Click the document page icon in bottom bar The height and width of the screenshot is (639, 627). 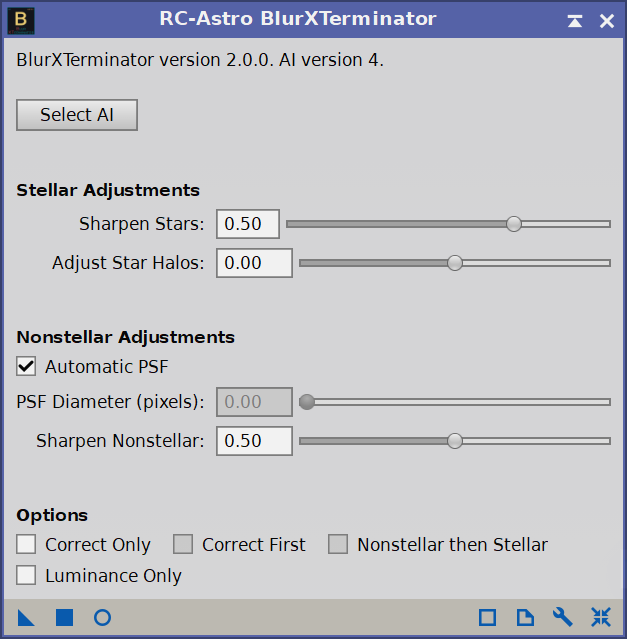524,617
